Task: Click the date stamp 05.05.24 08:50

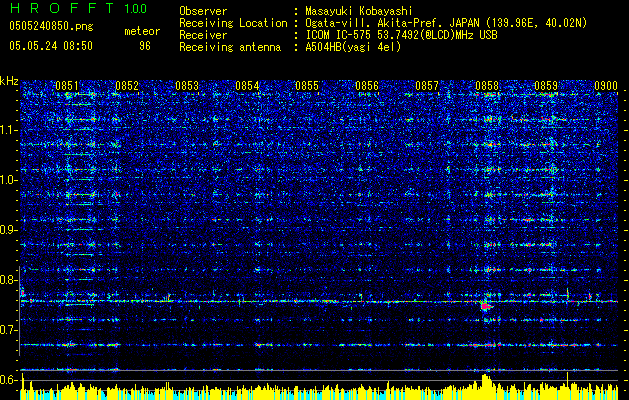Action: [x=51, y=46]
